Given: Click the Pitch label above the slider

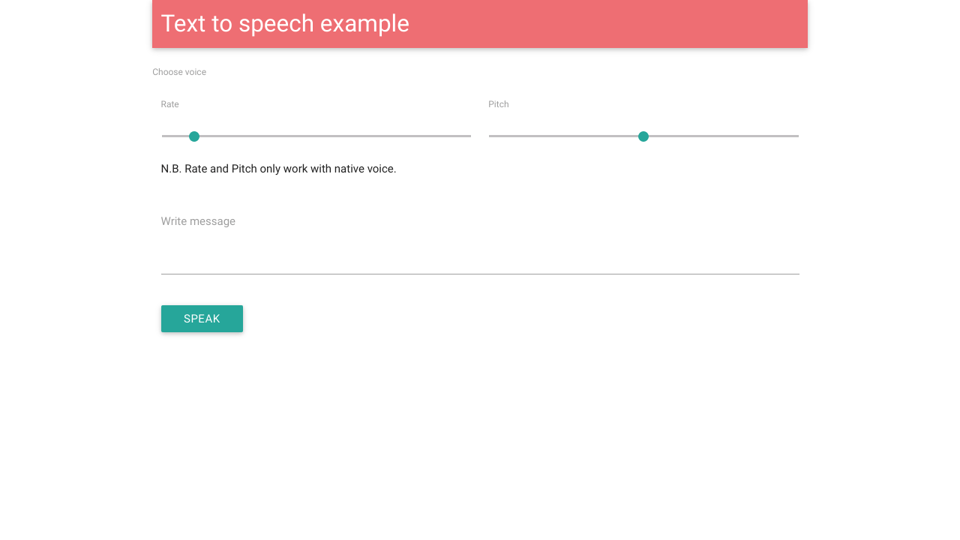Looking at the screenshot, I should (498, 104).
